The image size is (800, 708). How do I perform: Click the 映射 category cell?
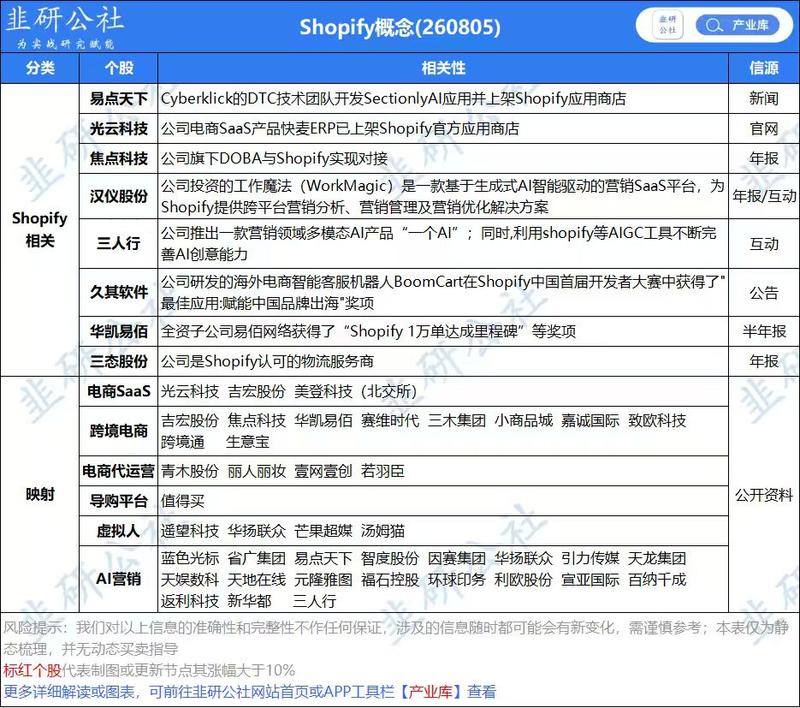coord(40,494)
